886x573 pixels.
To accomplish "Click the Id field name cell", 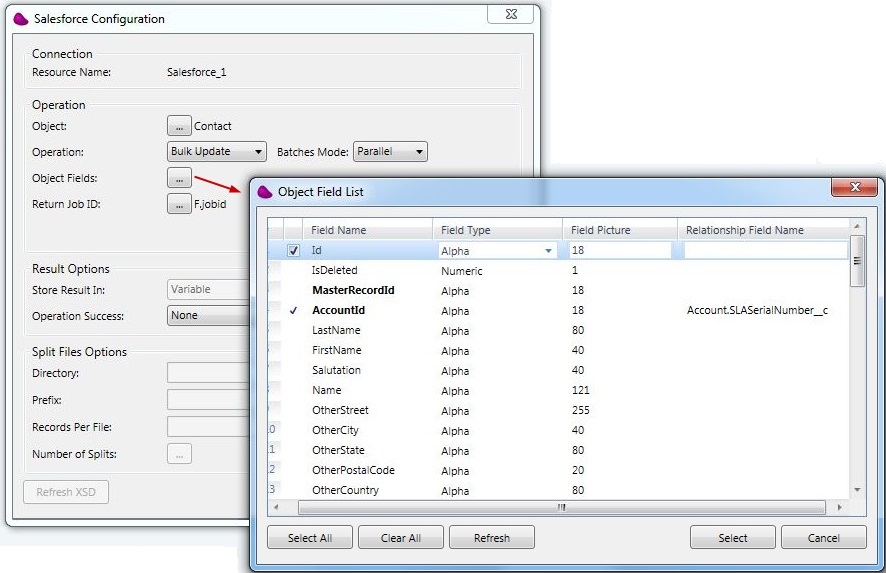I will (x=316, y=250).
